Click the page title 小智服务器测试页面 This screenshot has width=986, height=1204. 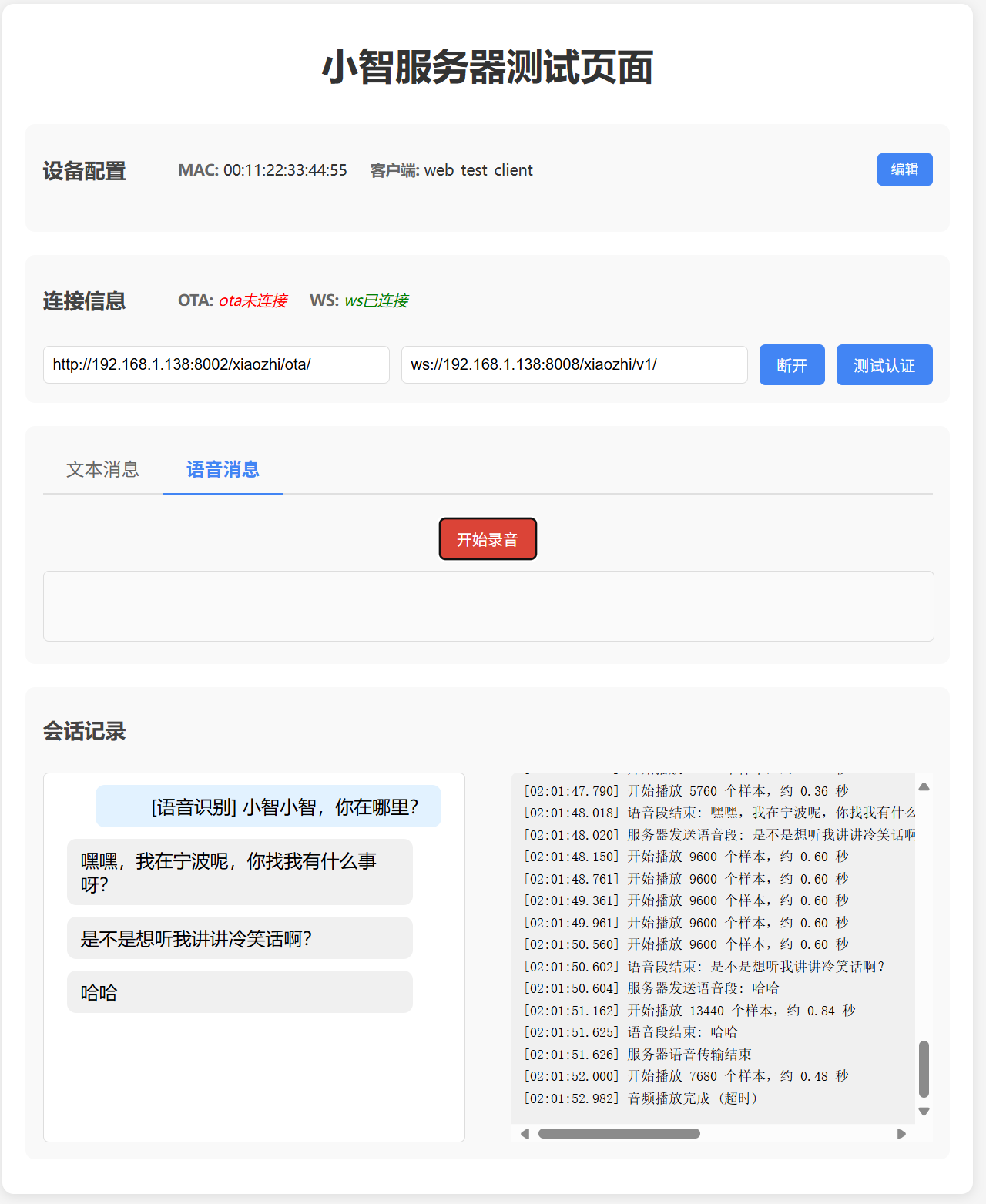tap(488, 67)
